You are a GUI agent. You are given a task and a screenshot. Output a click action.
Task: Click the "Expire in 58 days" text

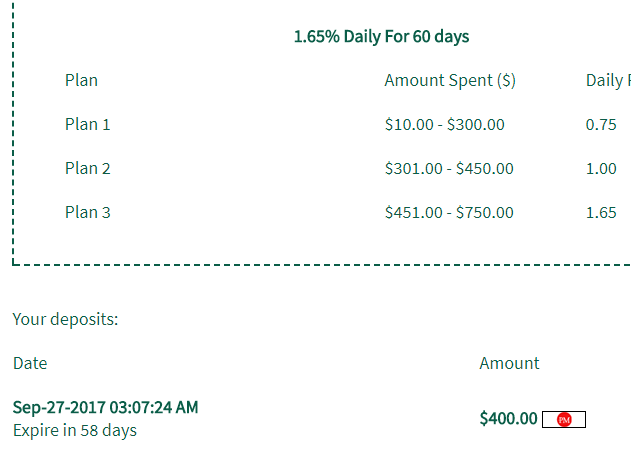(75, 431)
